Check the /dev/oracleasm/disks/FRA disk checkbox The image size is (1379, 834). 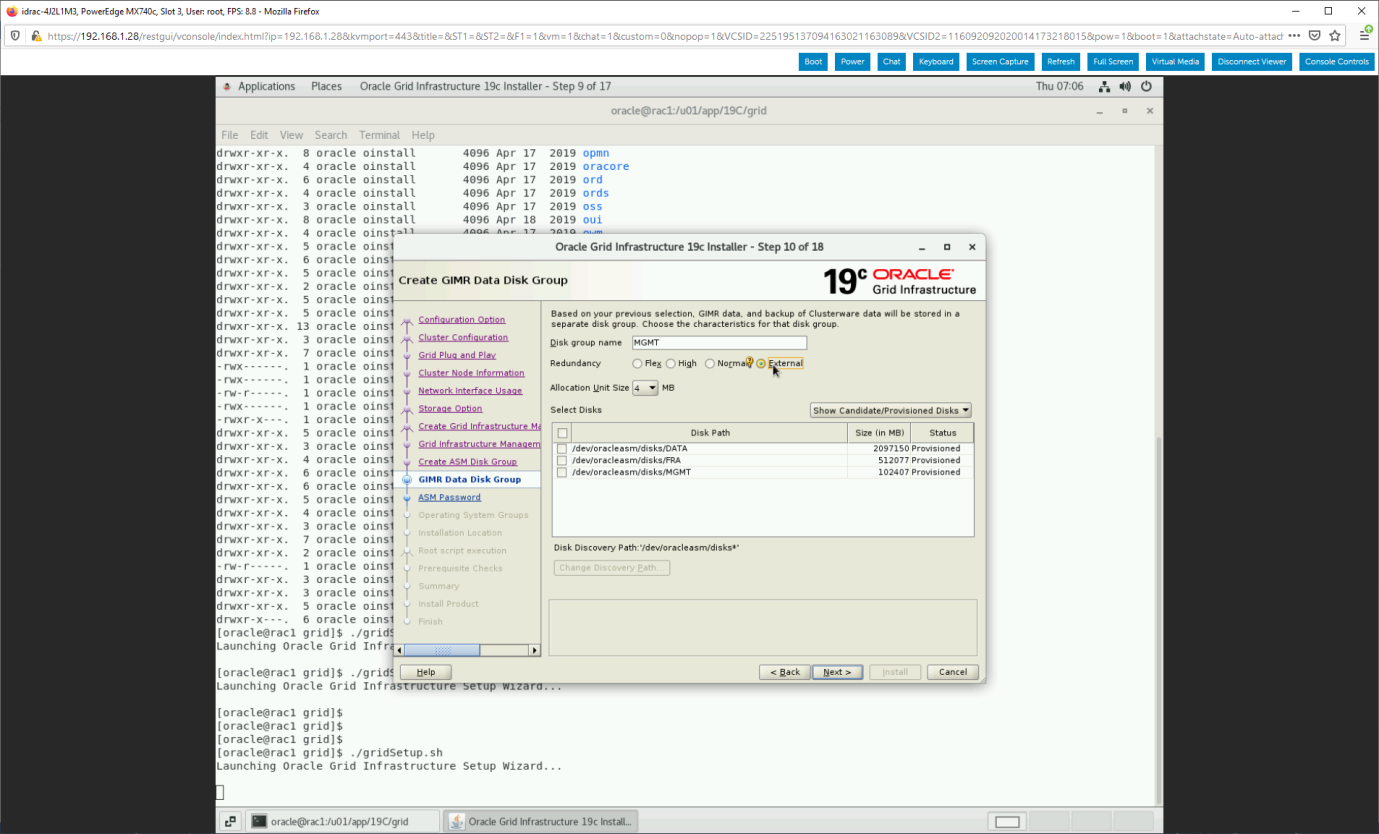[x=562, y=461]
